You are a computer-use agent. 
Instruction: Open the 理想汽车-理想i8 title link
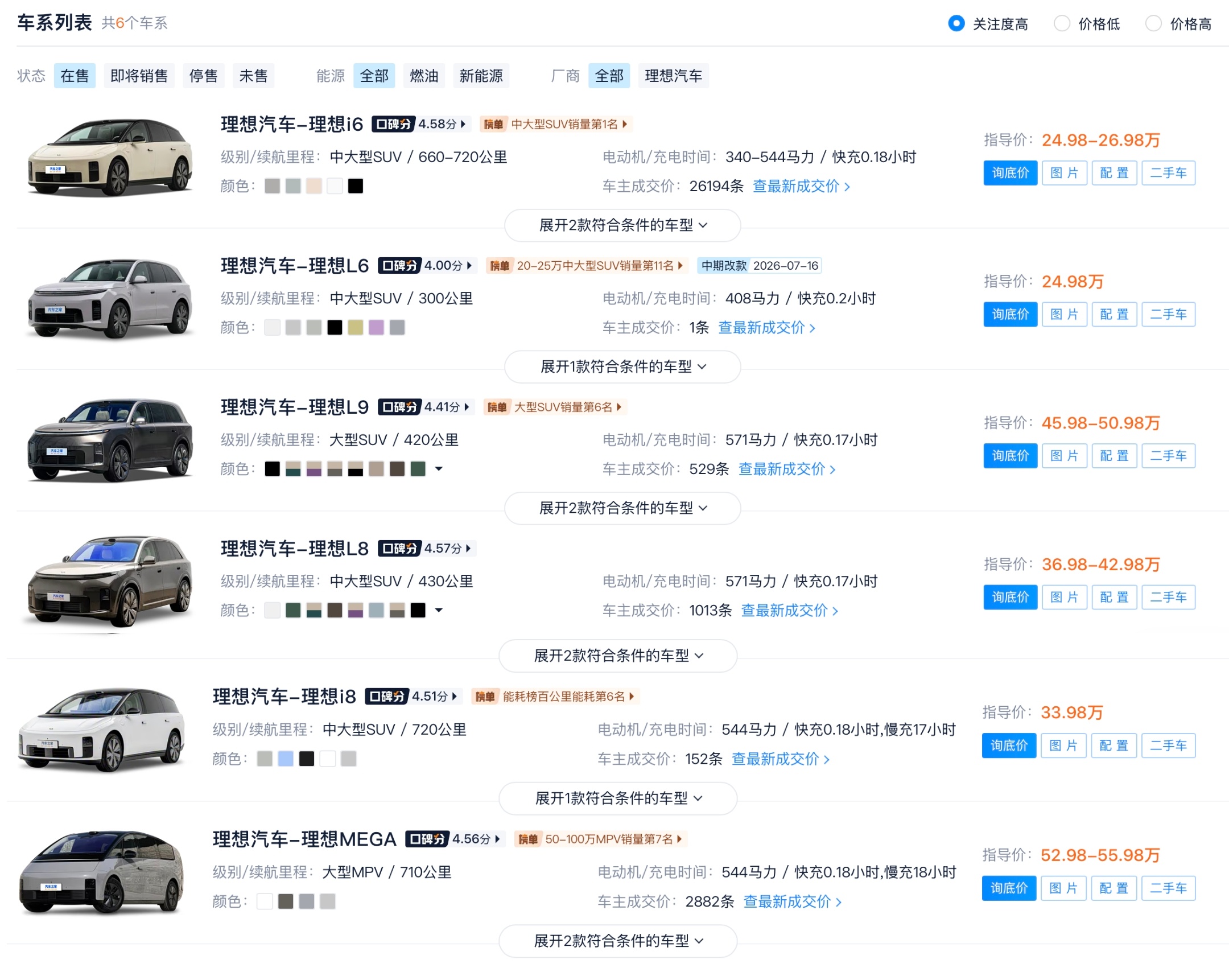284,697
